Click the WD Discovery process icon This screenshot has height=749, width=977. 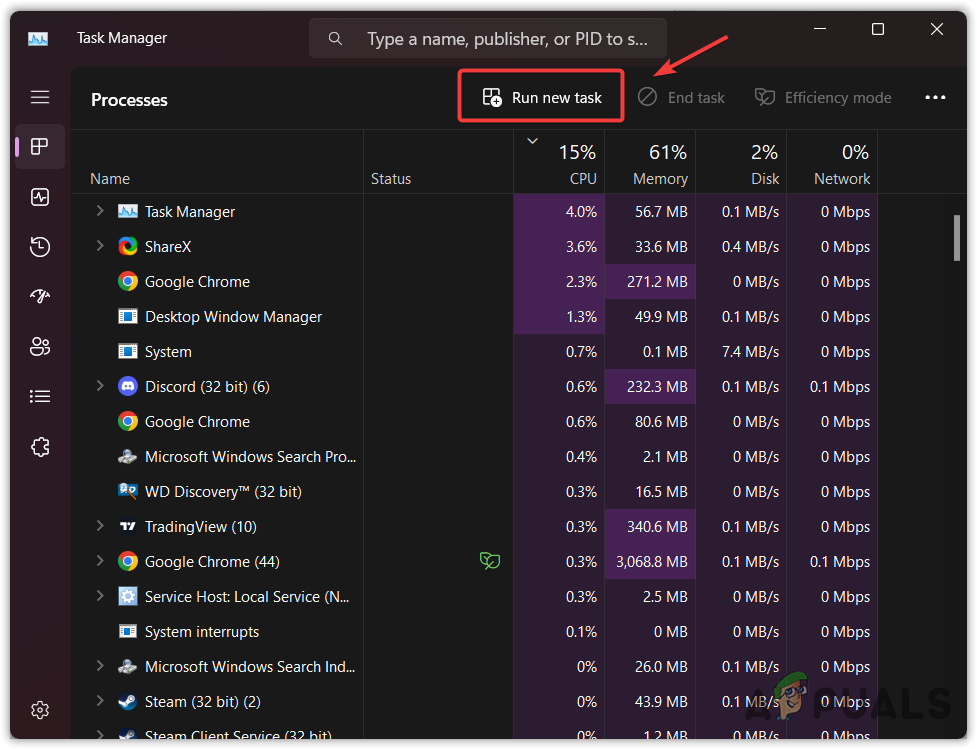click(128, 491)
